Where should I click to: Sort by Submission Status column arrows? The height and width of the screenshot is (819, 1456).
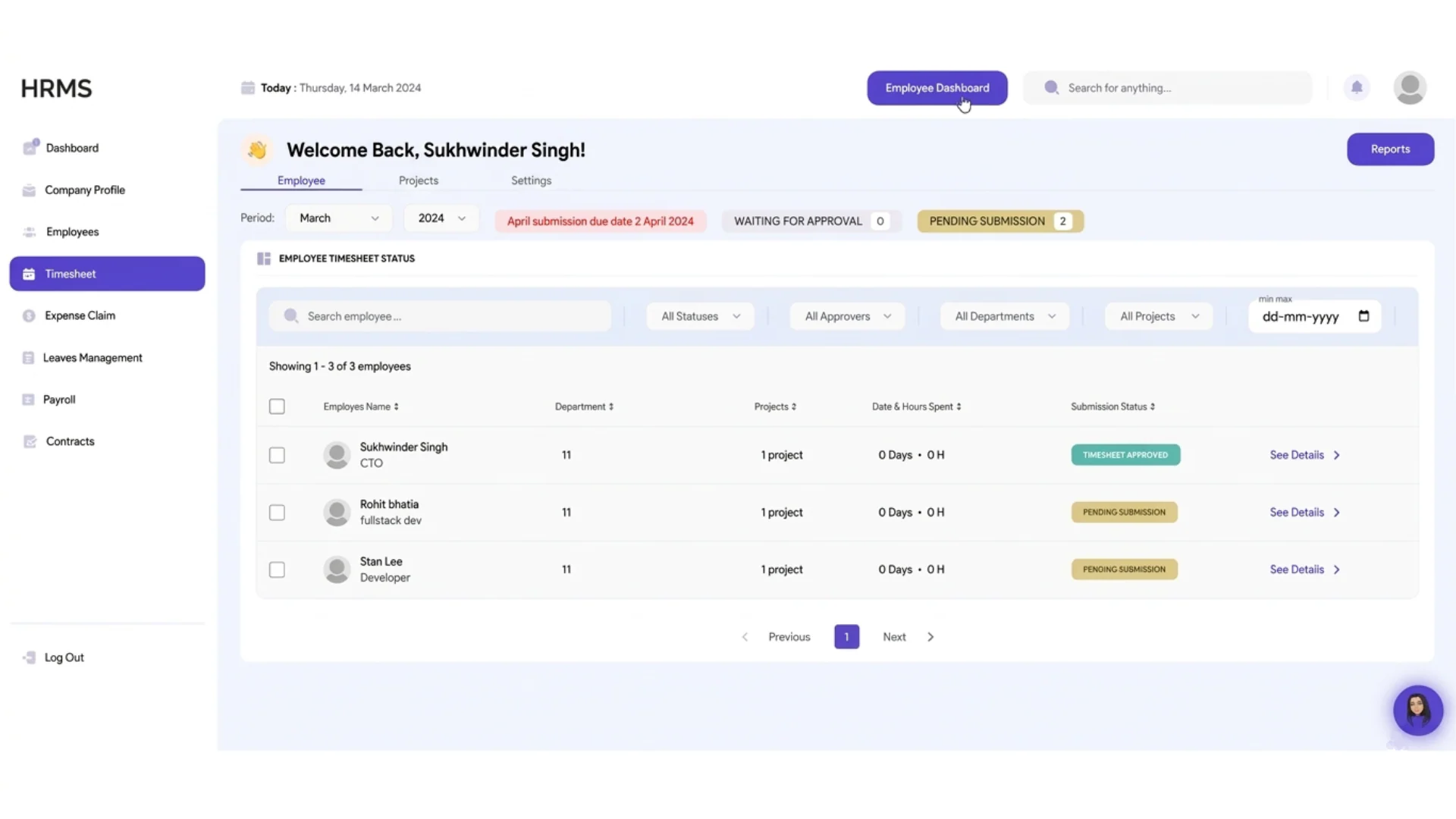point(1153,406)
